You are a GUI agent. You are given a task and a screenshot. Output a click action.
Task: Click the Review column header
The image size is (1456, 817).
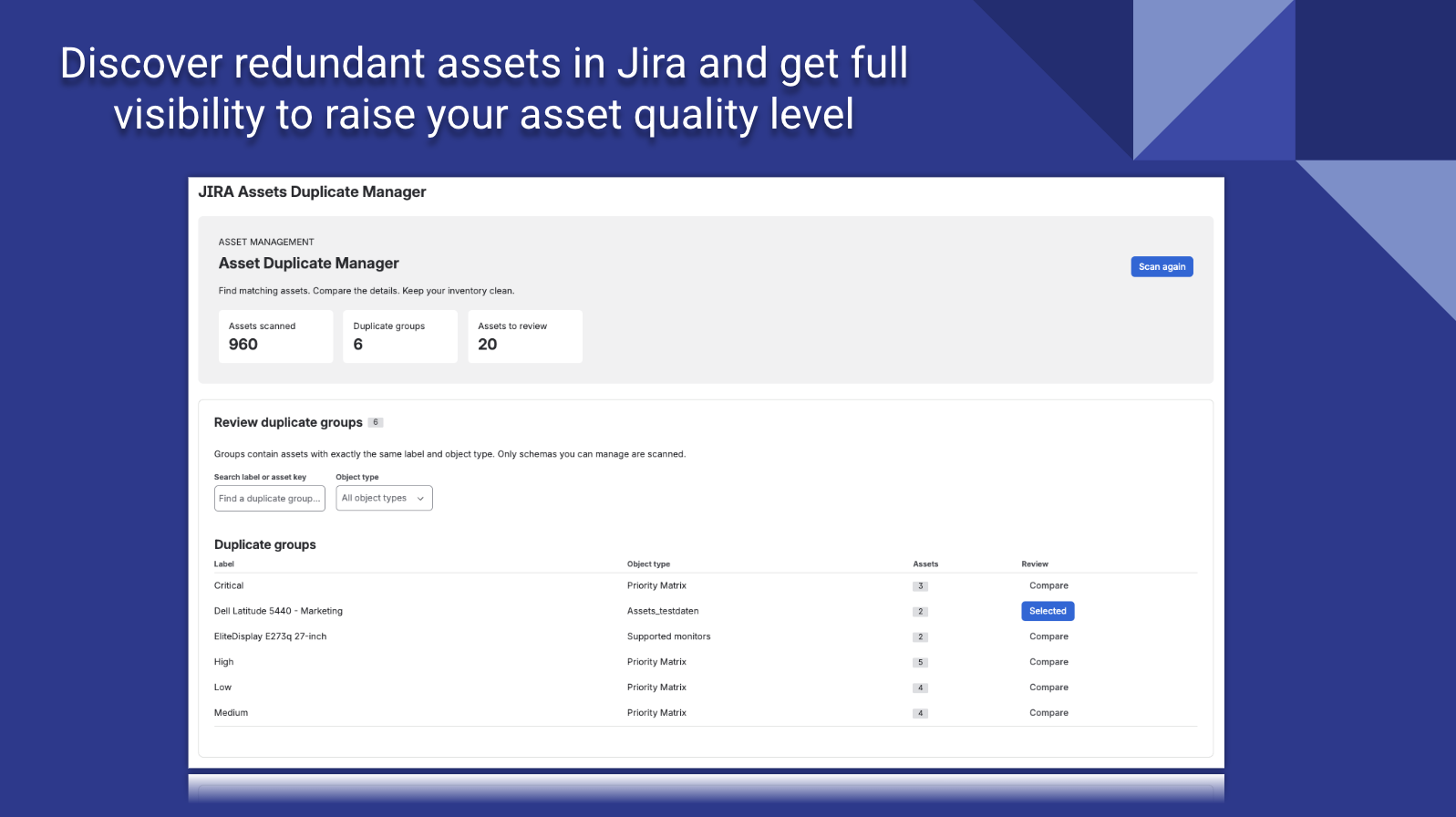pyautogui.click(x=1035, y=564)
